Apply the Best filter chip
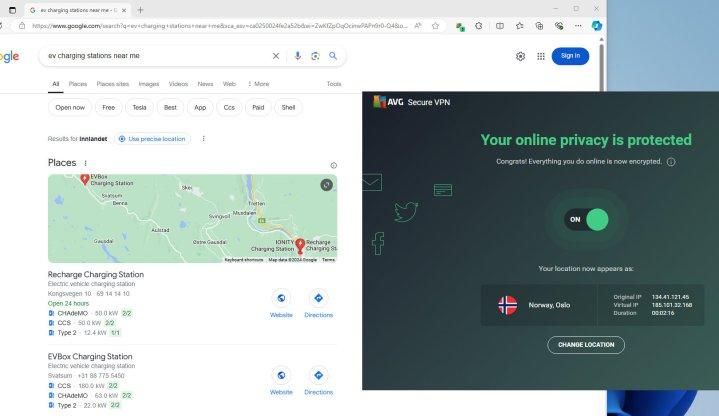Viewport: 719px width, 416px height. pos(170,107)
